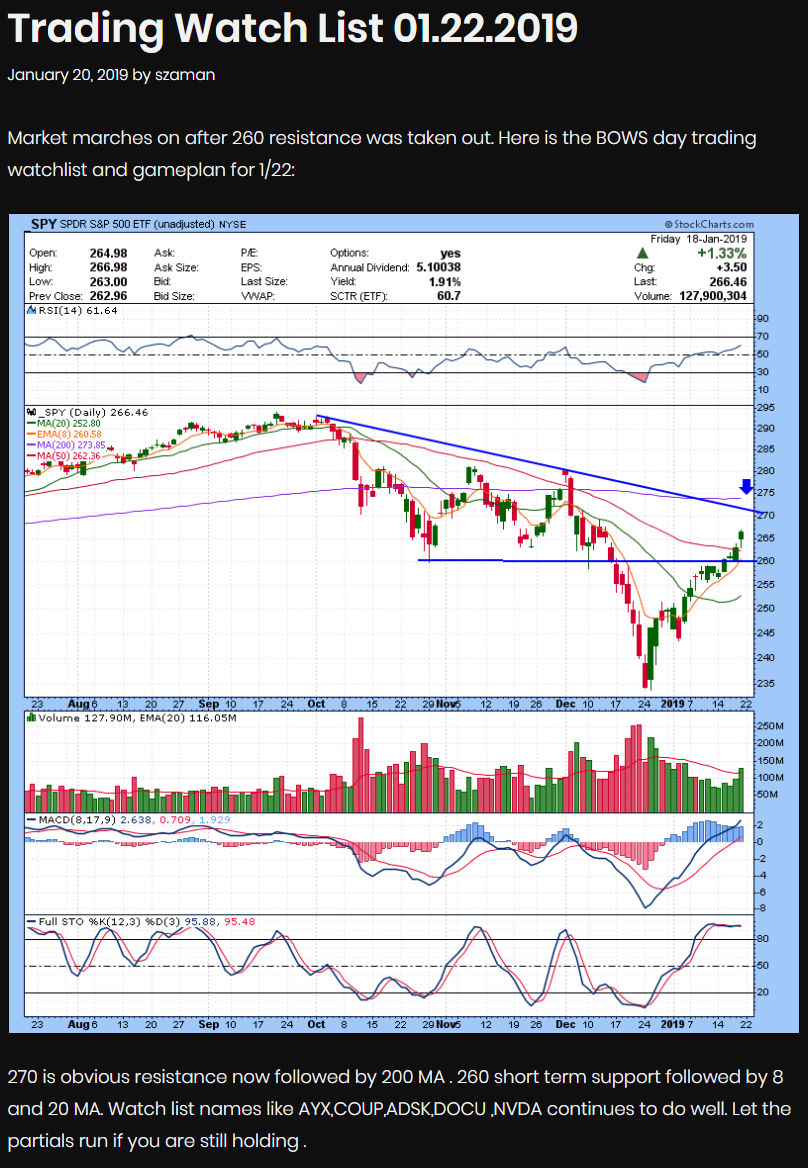Select the text 'SPDR S&P 500 ETF (unadjusted) NYSE'
The width and height of the screenshot is (808, 1168).
point(153,224)
